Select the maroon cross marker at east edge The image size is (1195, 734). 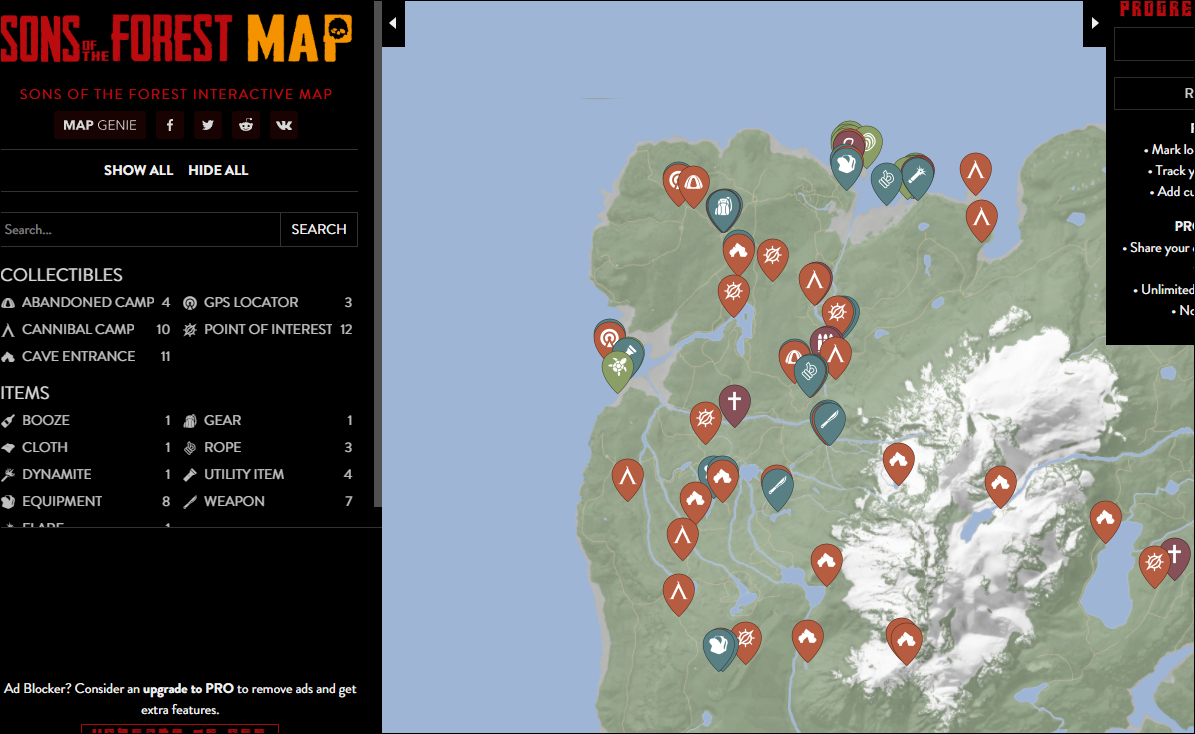(1175, 555)
